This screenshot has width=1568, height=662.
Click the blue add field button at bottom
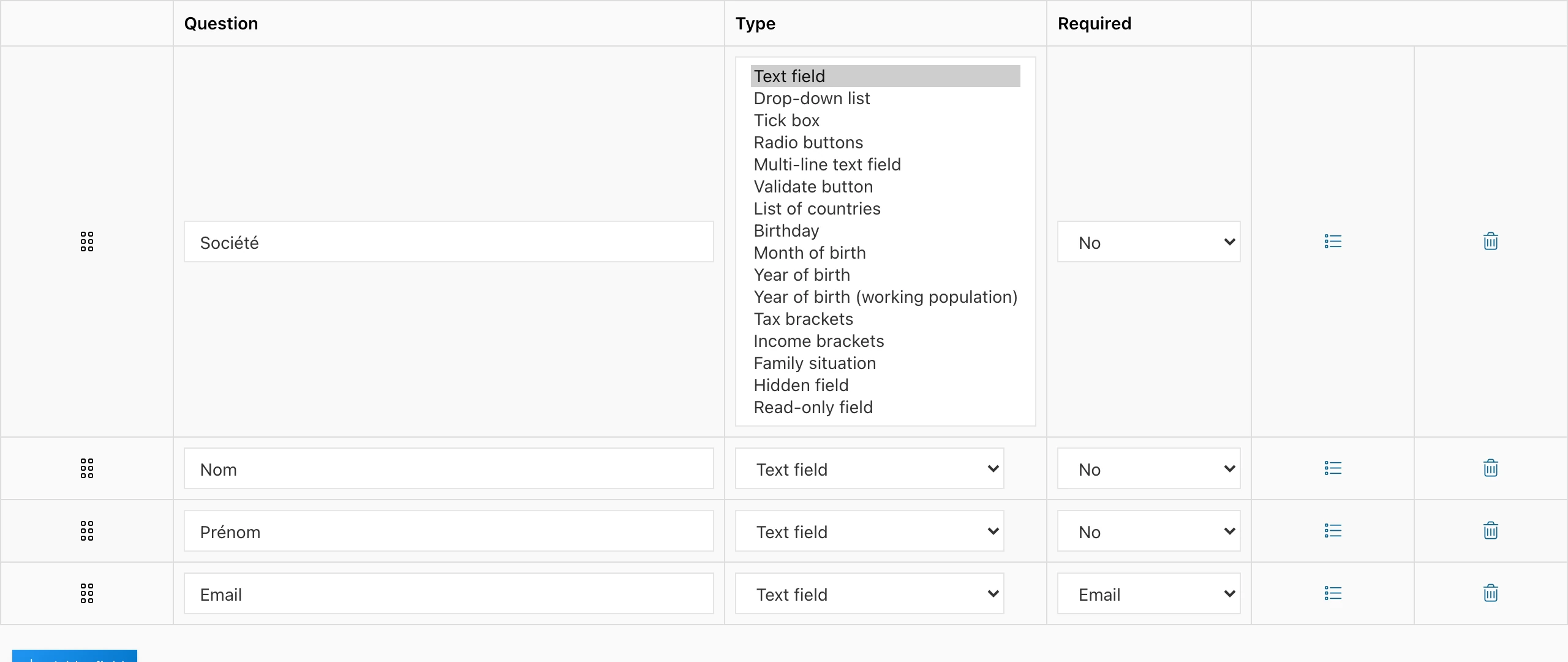73,658
